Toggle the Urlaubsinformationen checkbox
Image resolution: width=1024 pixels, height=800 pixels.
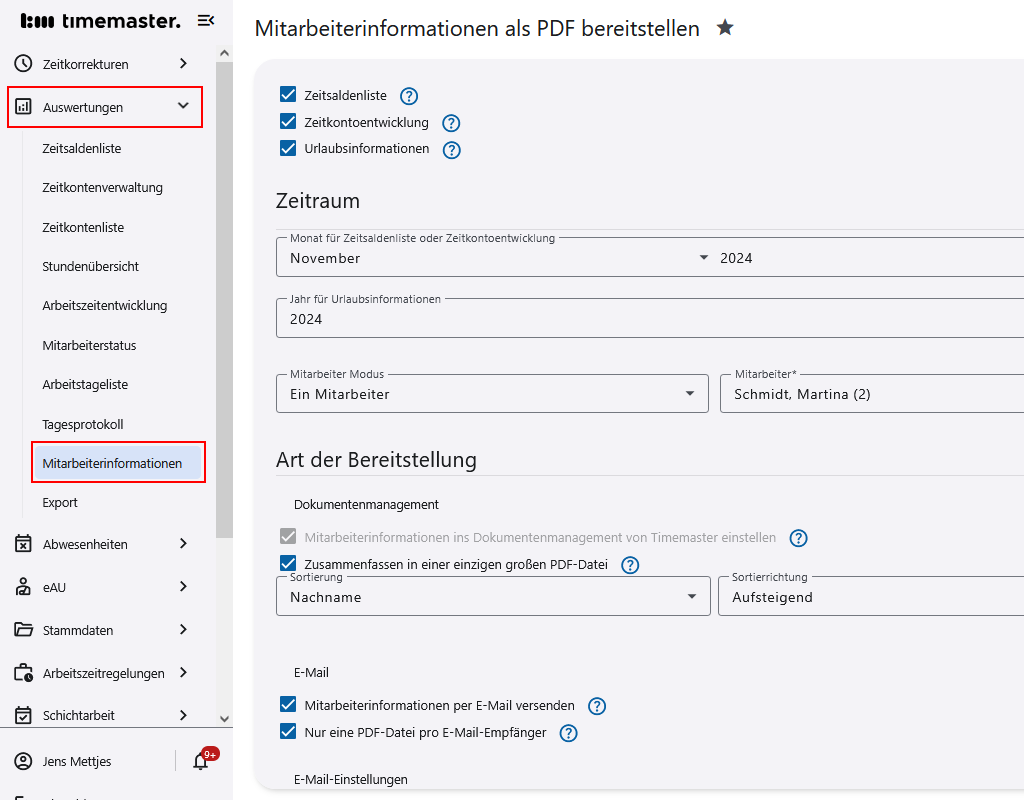pyautogui.click(x=288, y=149)
